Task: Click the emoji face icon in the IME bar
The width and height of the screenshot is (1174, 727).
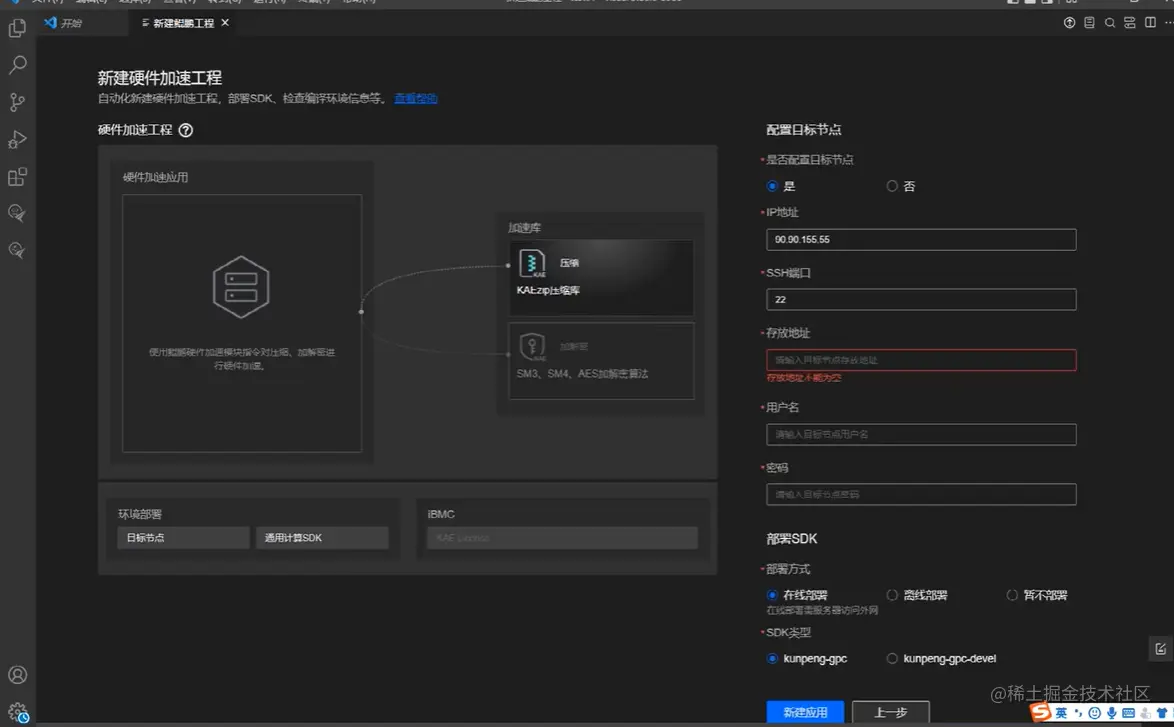Action: (x=1095, y=713)
